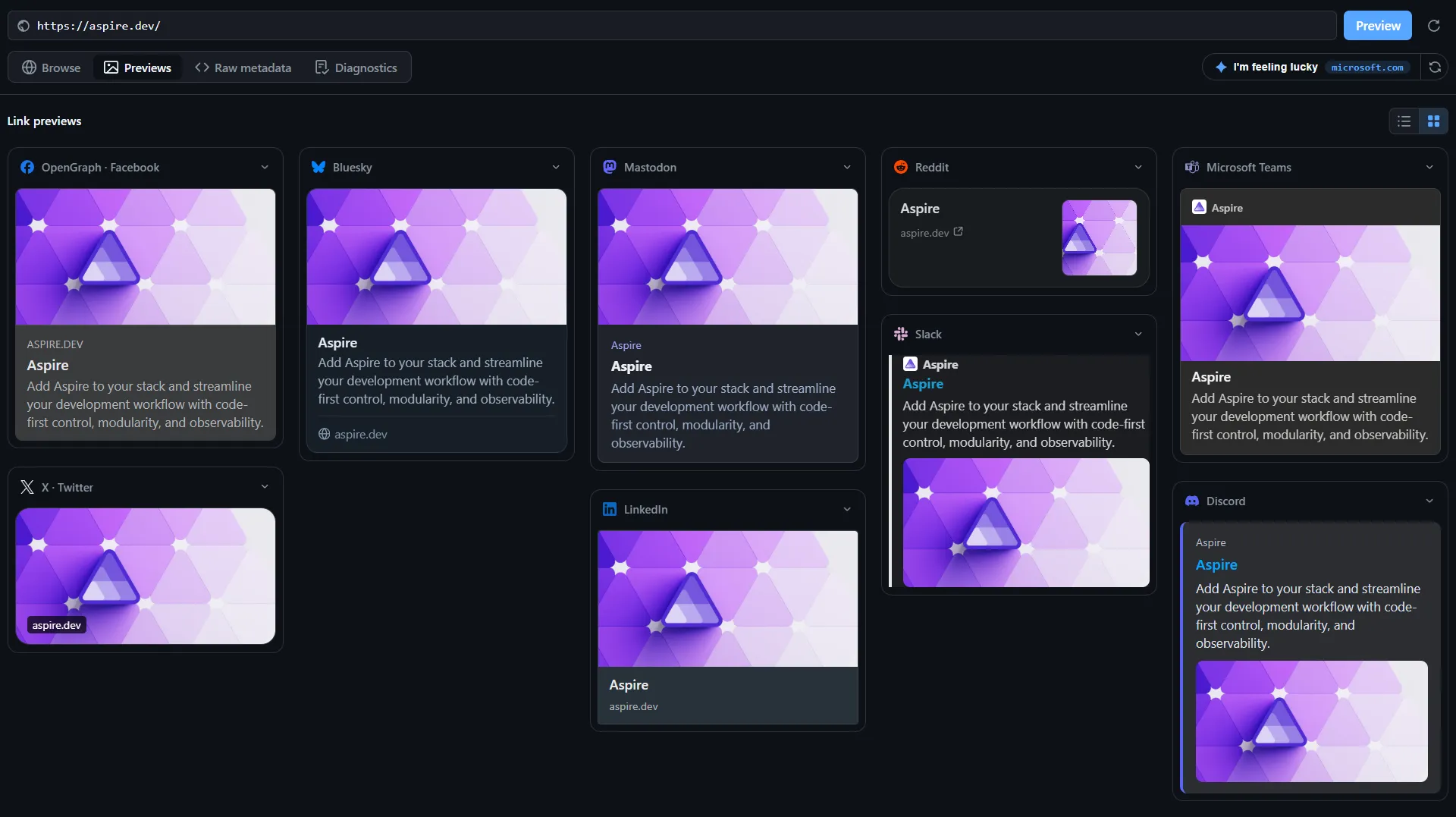
Task: Click small Aspire site name in Mastodon card
Action: 626,345
